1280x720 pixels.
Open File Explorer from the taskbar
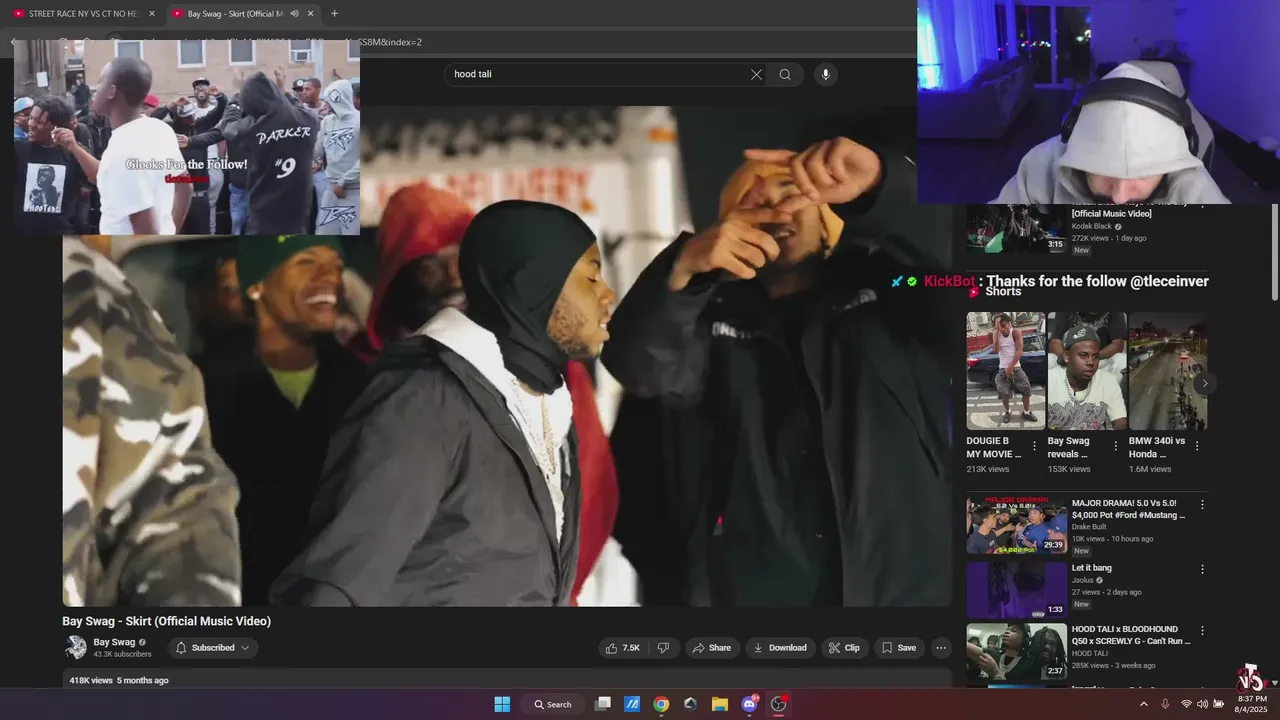(x=720, y=704)
